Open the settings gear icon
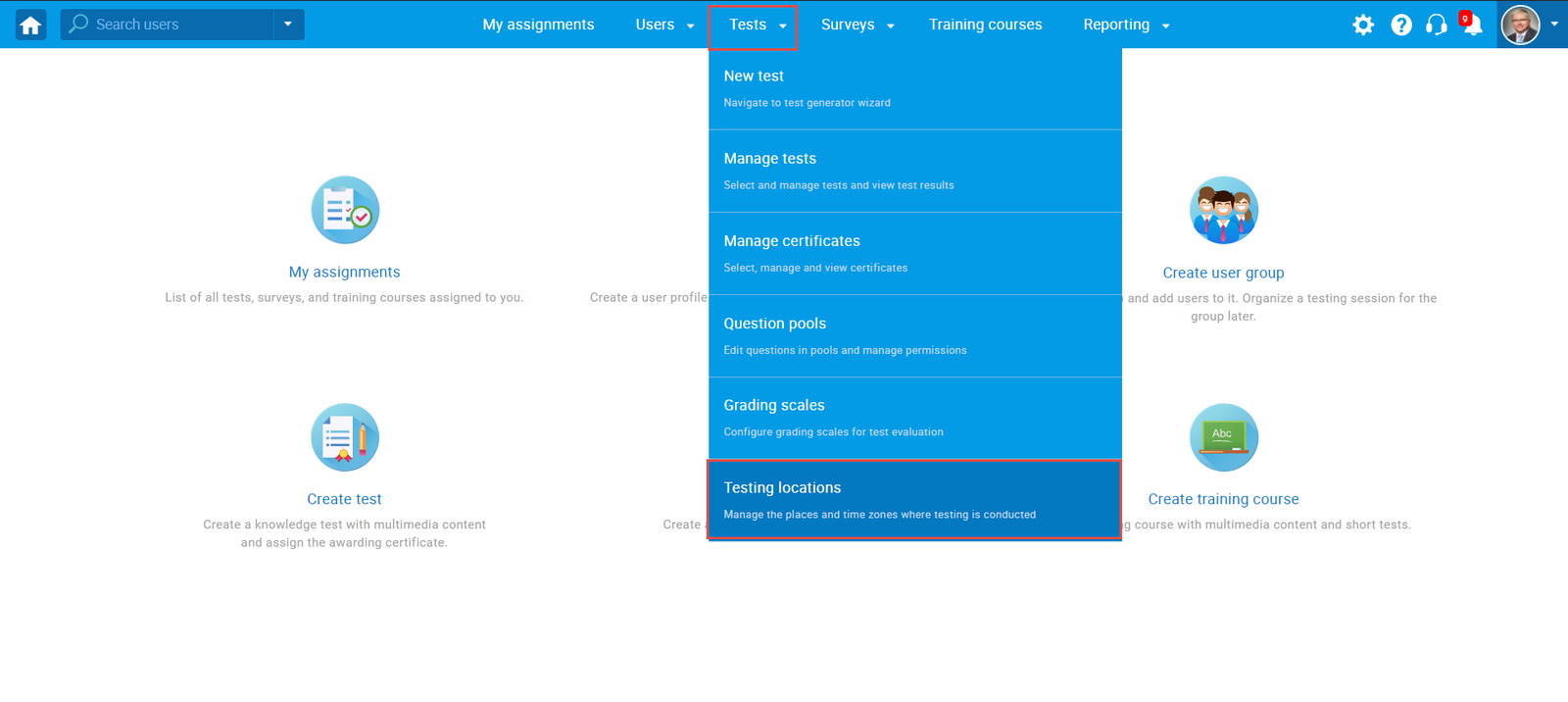Screen dimensions: 1568x702 (x=1363, y=25)
